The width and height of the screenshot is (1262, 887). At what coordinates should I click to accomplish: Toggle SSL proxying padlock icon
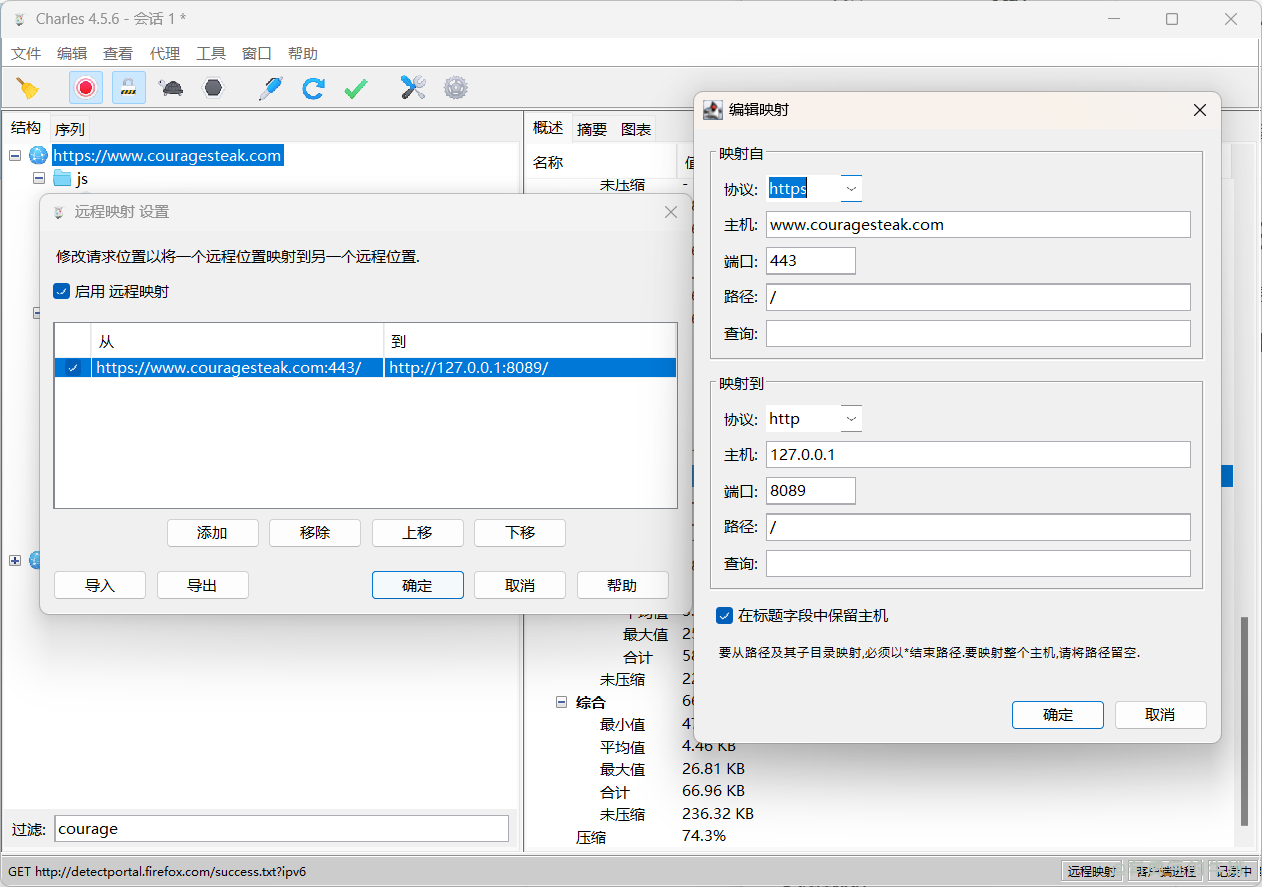tap(128, 88)
